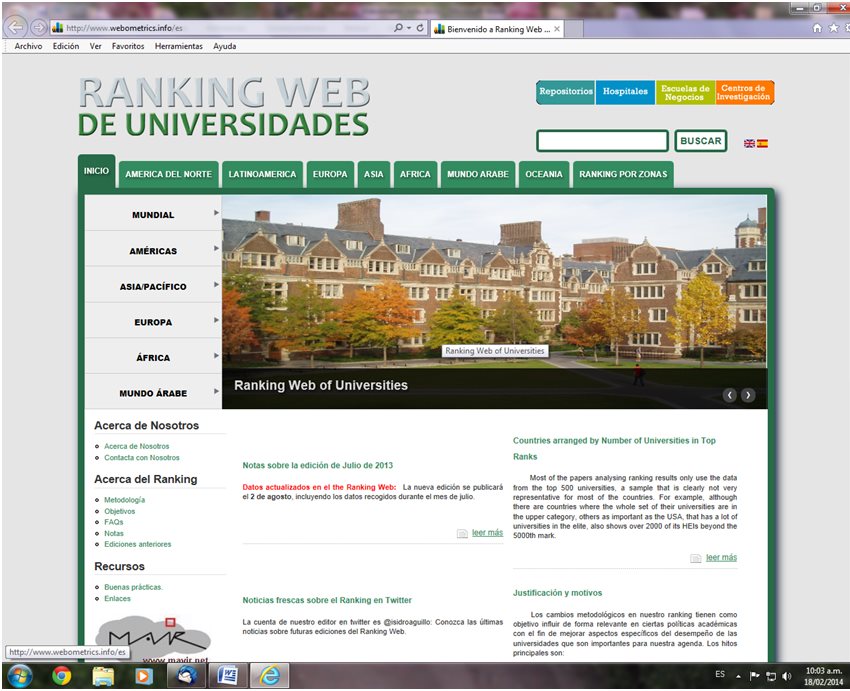Click the search text field
The image size is (850, 691).
(x=602, y=141)
